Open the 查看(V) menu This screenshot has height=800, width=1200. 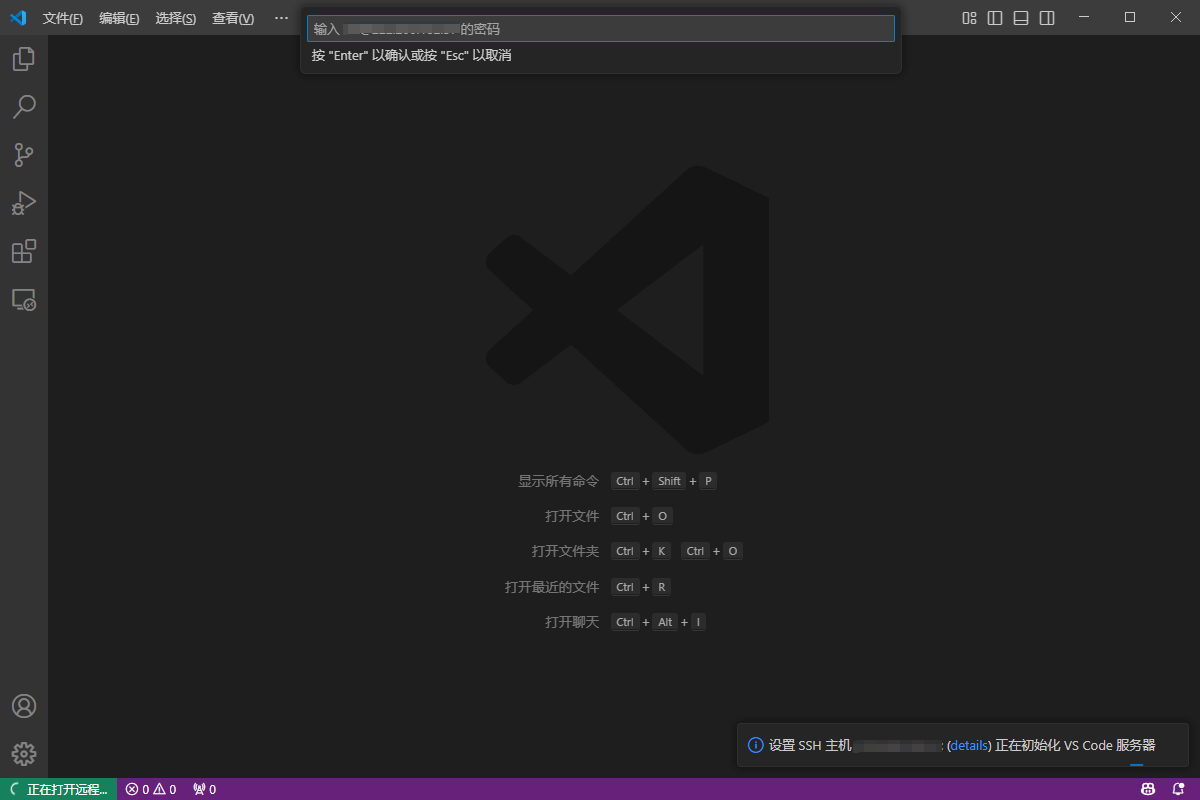[233, 18]
